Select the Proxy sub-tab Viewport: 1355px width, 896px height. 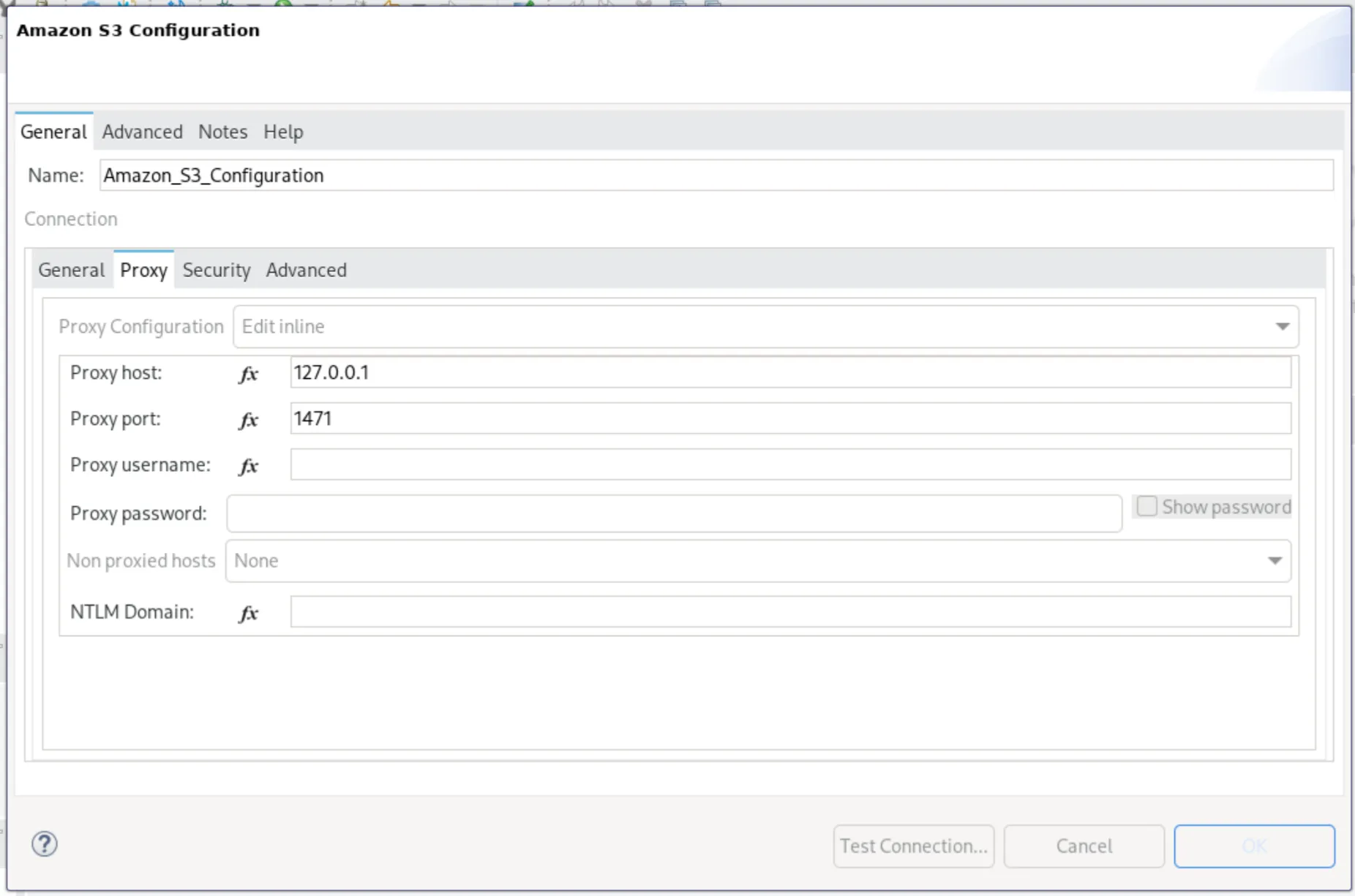tap(143, 270)
